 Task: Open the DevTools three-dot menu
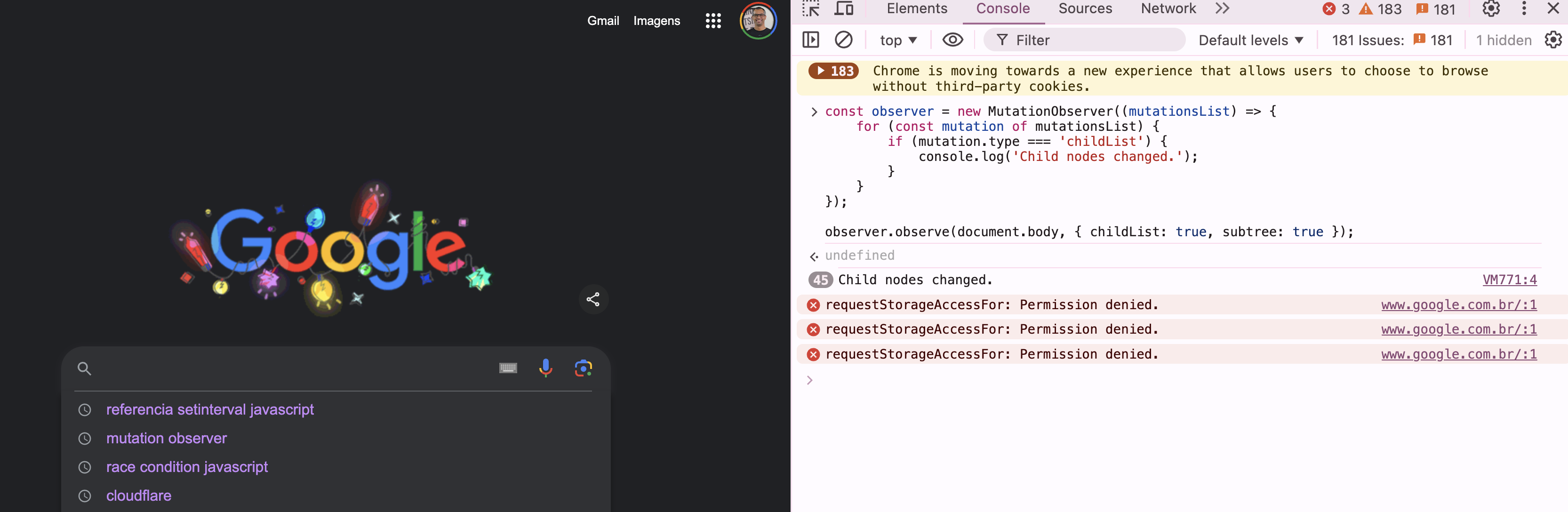pos(1524,8)
